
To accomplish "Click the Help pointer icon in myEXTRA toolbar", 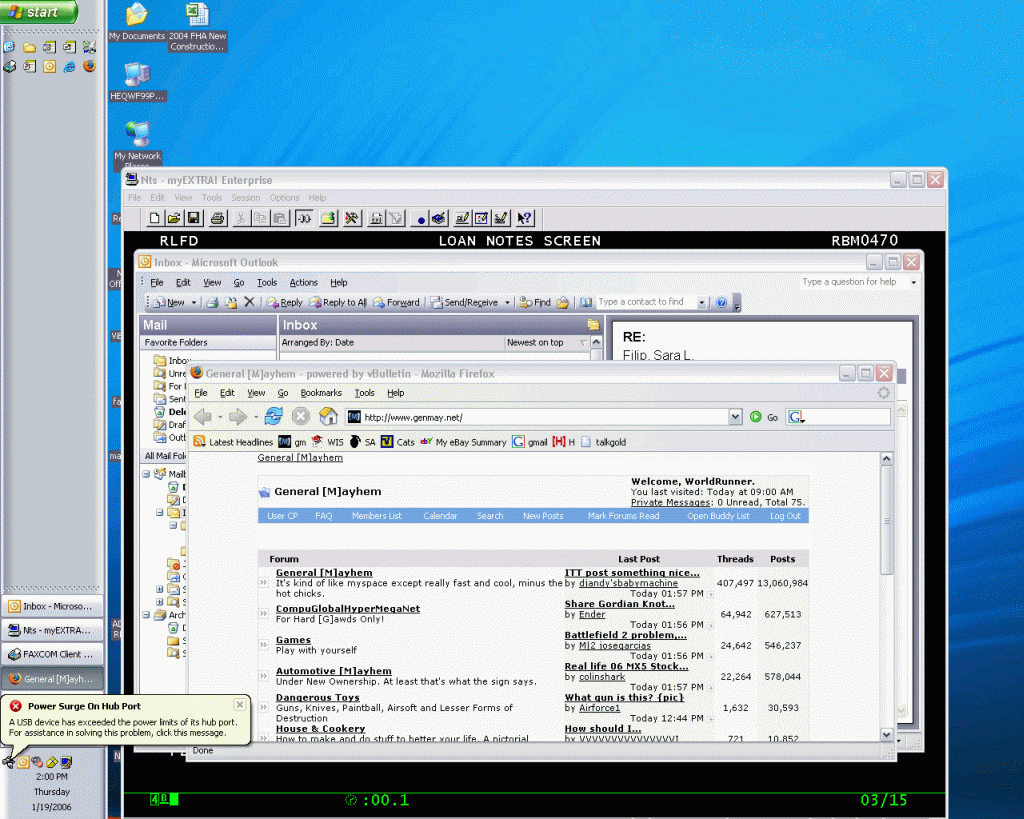I will tap(524, 218).
